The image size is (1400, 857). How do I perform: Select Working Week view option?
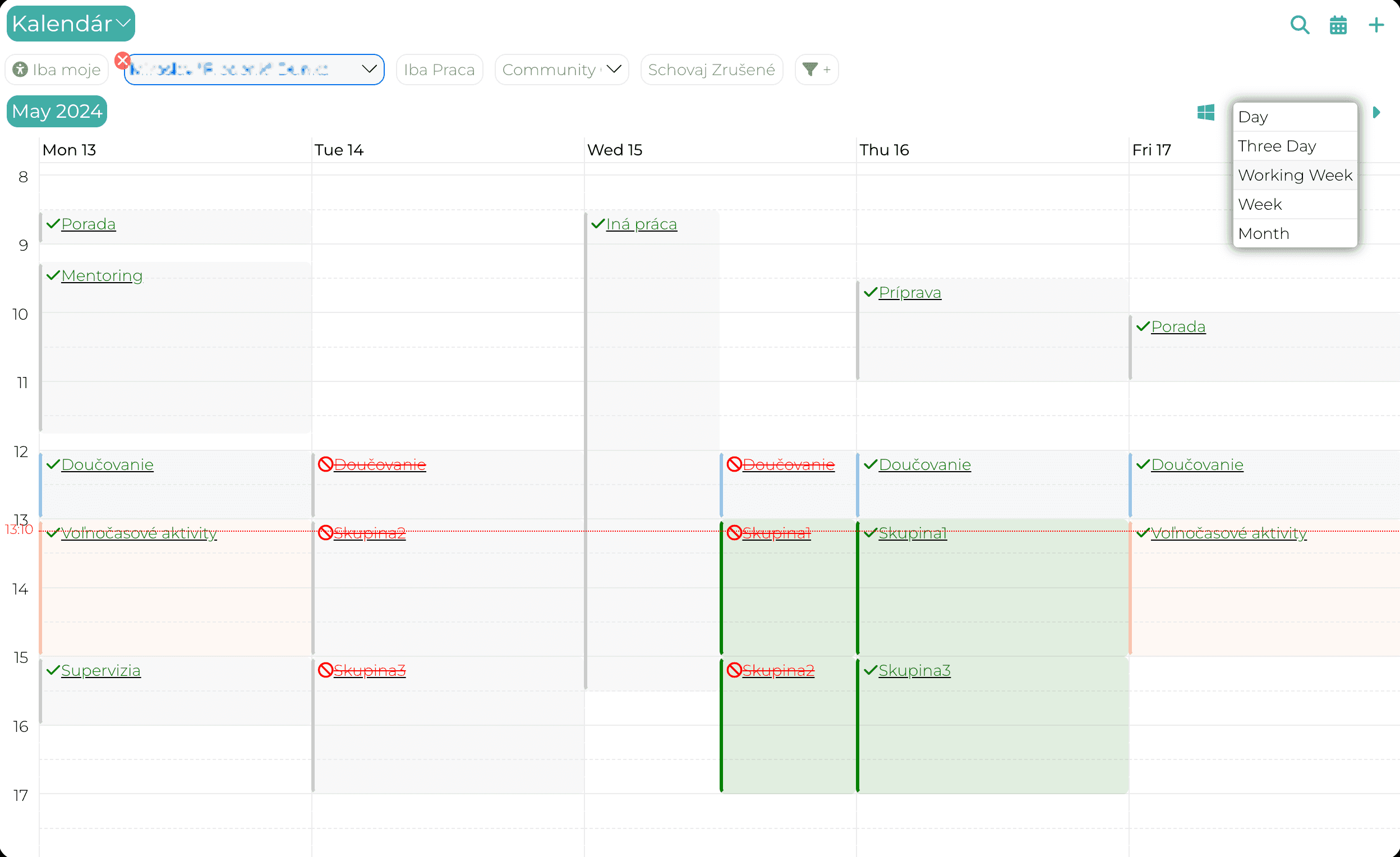pyautogui.click(x=1295, y=175)
